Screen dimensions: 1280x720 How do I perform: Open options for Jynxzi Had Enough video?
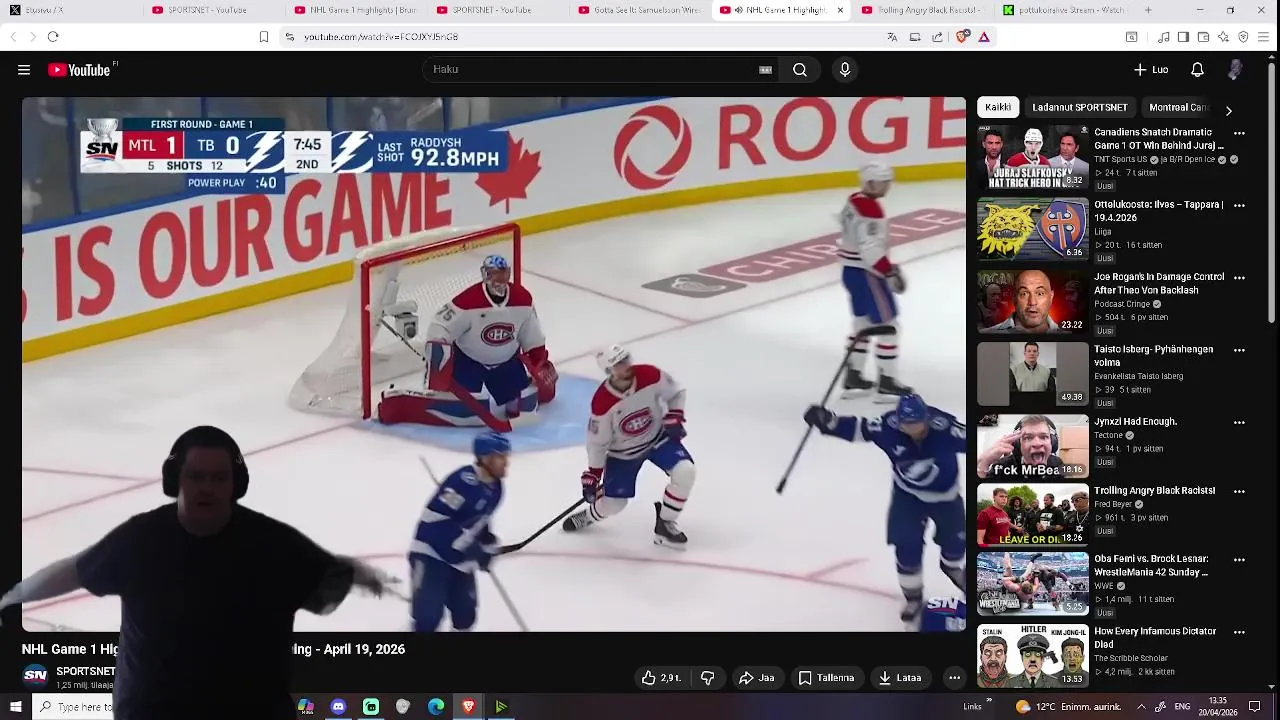(1240, 423)
